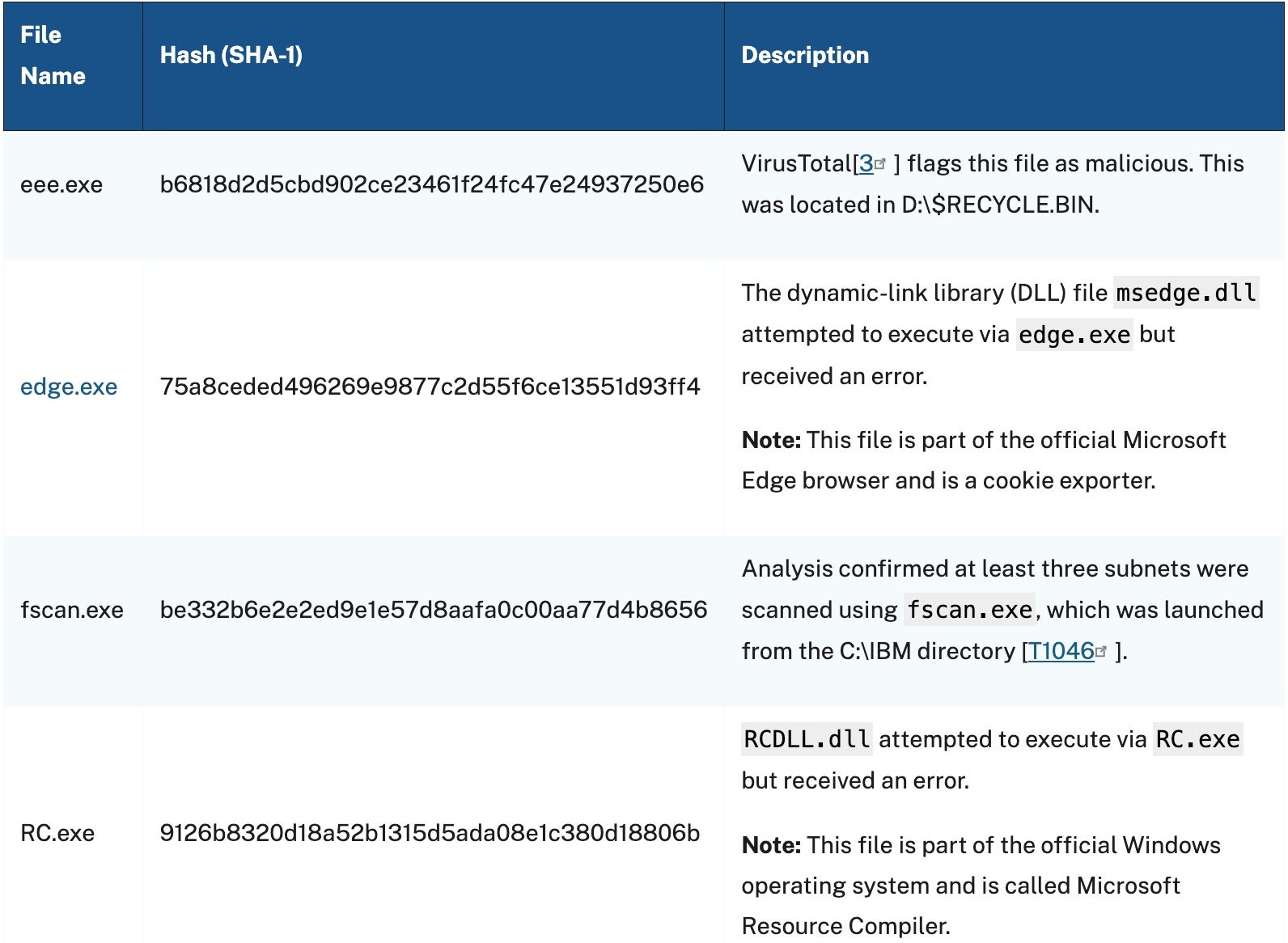Open VirusTotal reference 3 link
1288x943 pixels.
[x=866, y=164]
